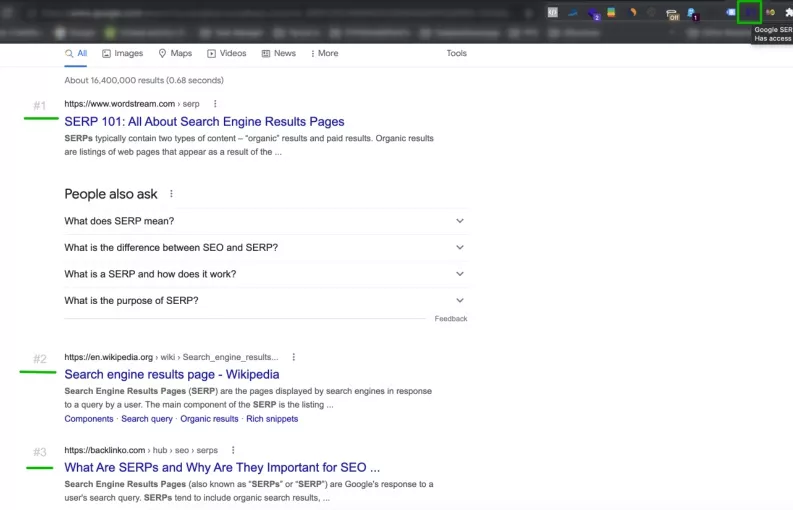The height and width of the screenshot is (510, 793).
Task: Open the Chrome Extensions puzzle-piece menu
Action: (788, 12)
